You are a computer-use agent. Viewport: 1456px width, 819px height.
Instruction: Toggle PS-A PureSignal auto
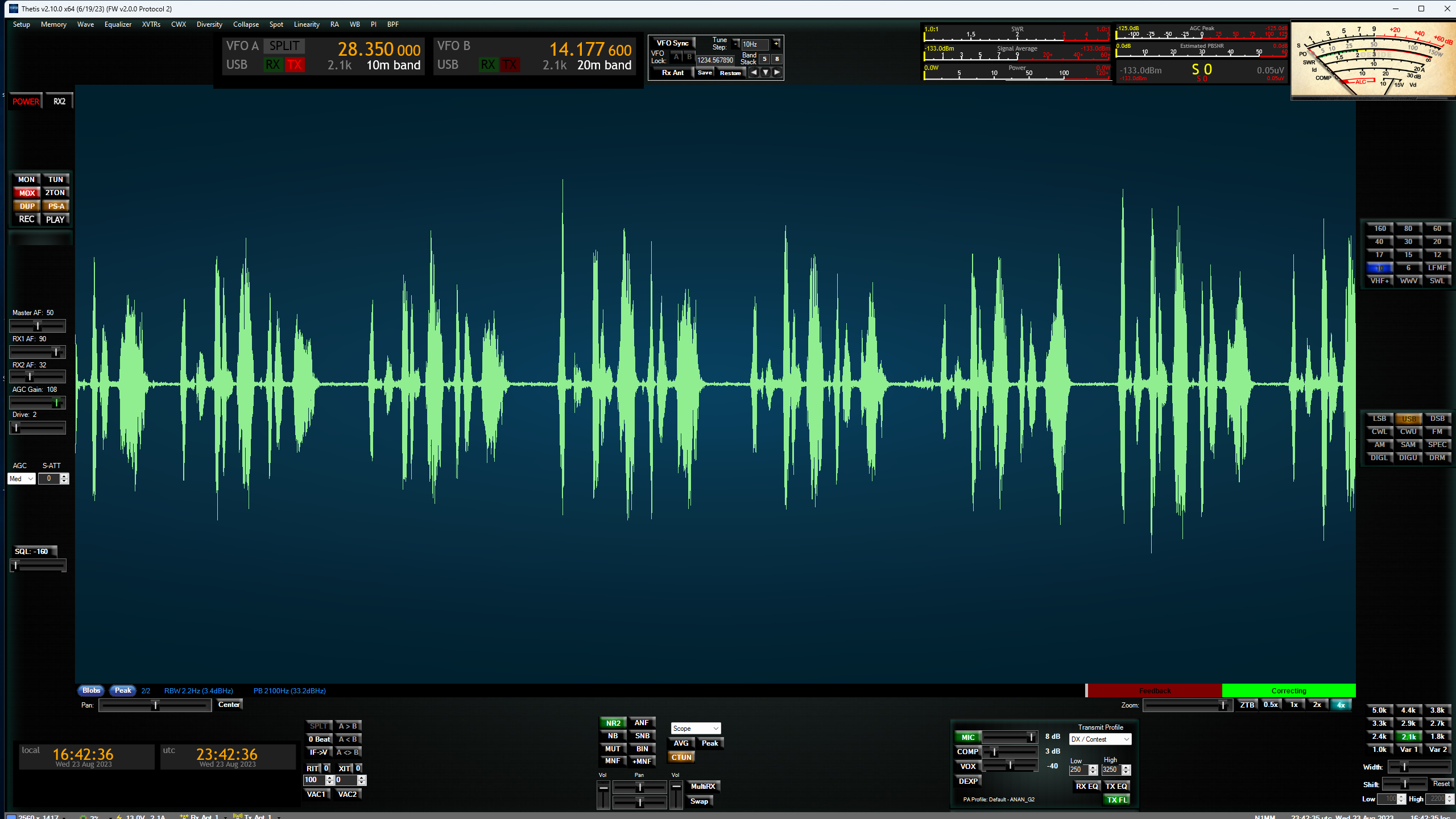click(x=56, y=206)
